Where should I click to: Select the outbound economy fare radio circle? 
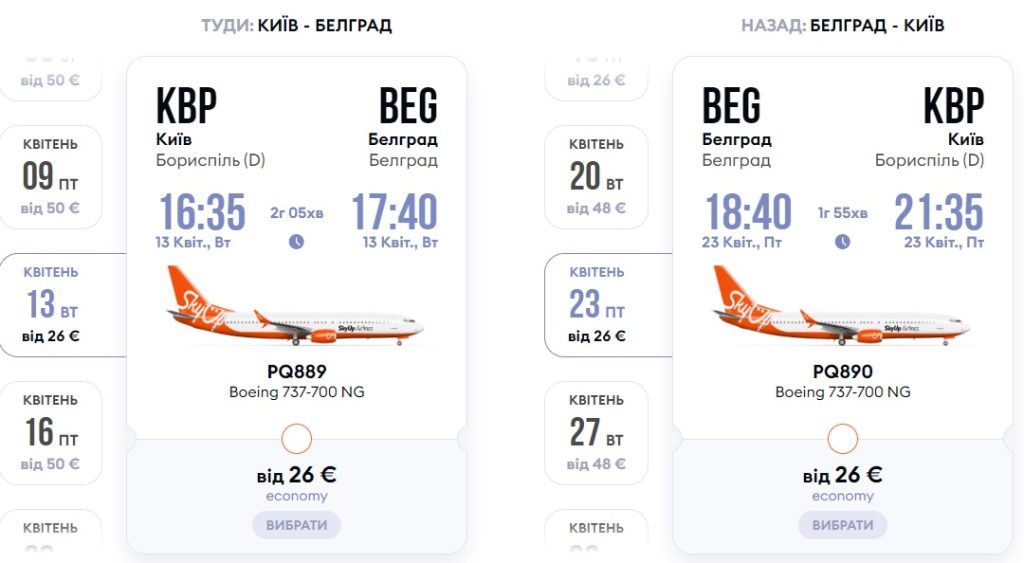coord(297,438)
